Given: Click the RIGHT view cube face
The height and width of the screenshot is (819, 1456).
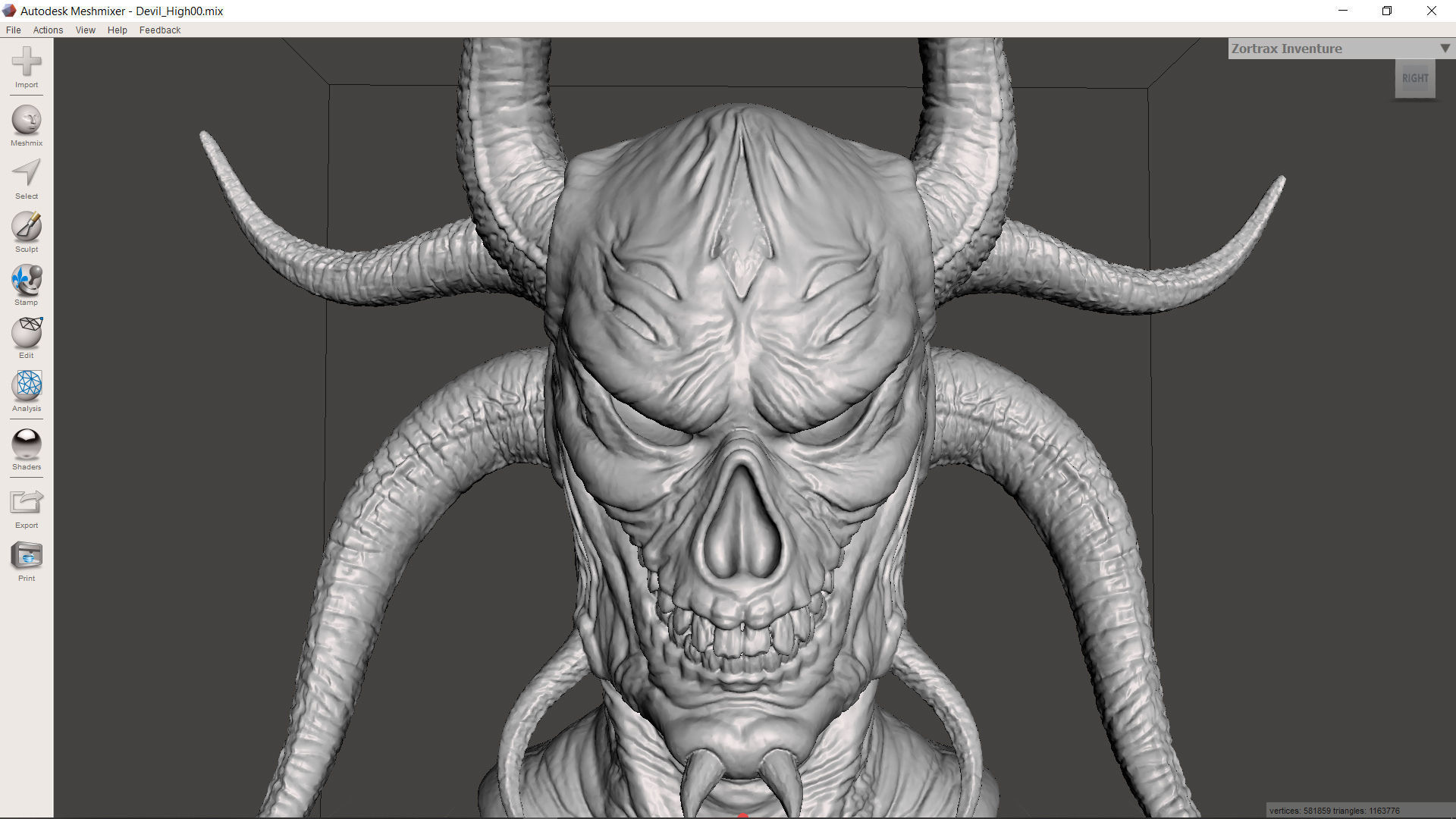Looking at the screenshot, I should coord(1415,78).
